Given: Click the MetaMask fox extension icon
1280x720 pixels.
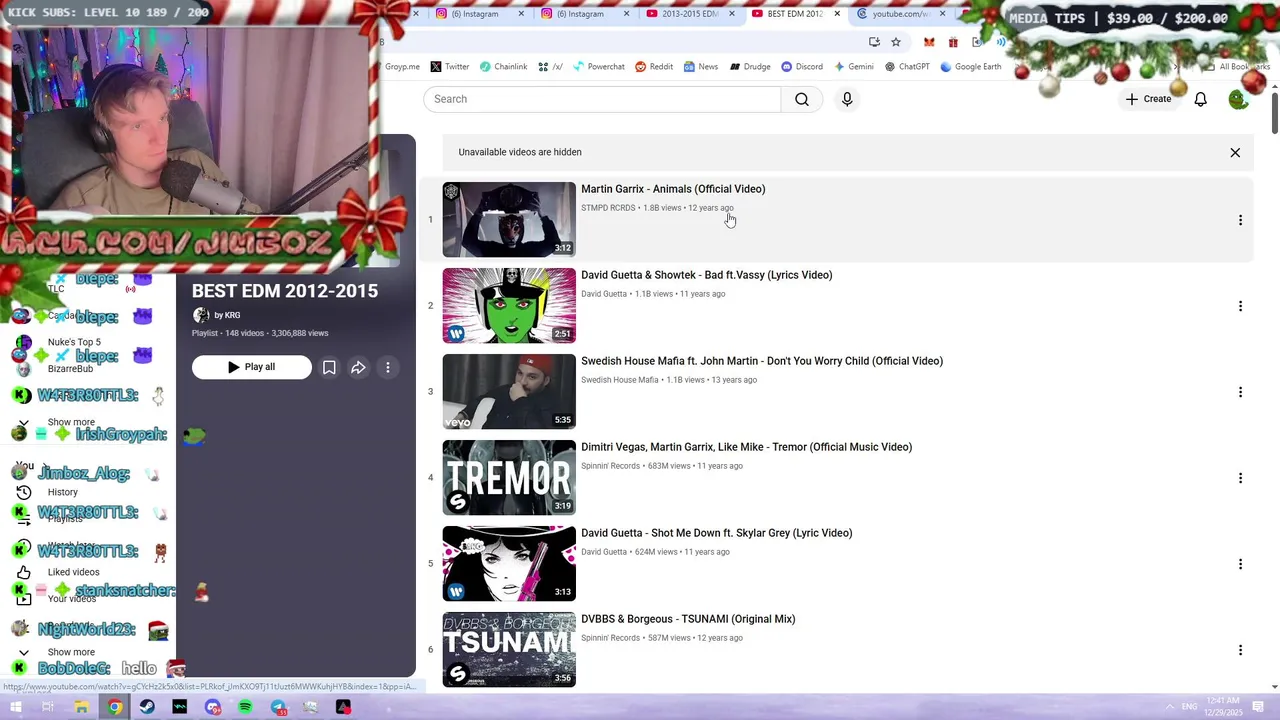Looking at the screenshot, I should [x=929, y=42].
